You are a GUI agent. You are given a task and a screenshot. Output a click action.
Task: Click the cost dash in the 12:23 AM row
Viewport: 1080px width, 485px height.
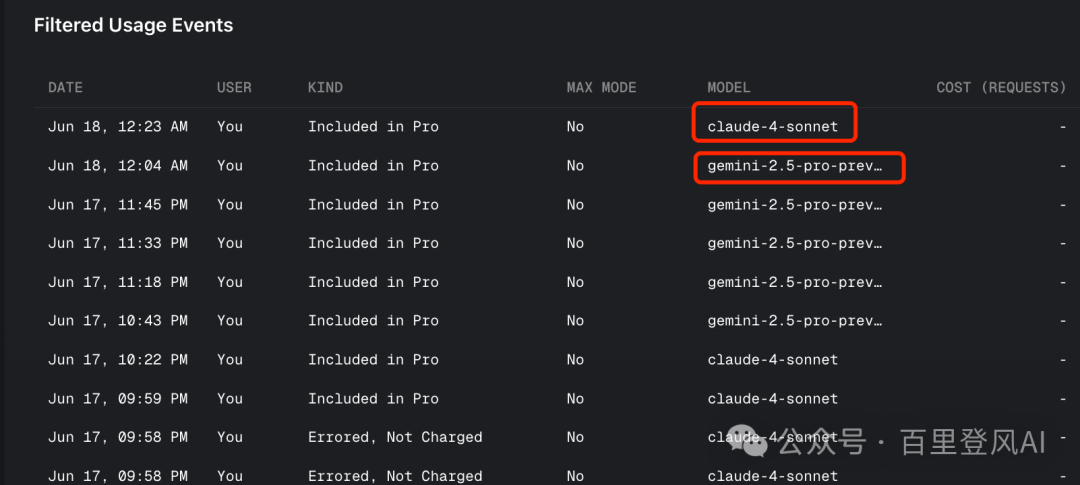[x=1063, y=127]
